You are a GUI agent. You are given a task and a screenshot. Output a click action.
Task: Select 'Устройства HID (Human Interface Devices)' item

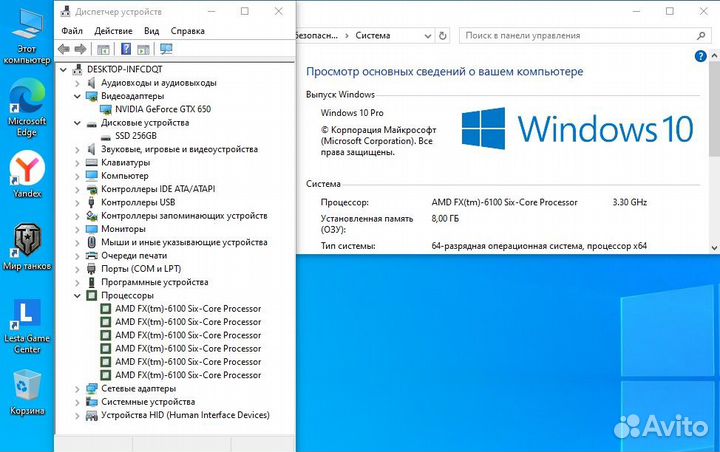pyautogui.click(x=185, y=415)
